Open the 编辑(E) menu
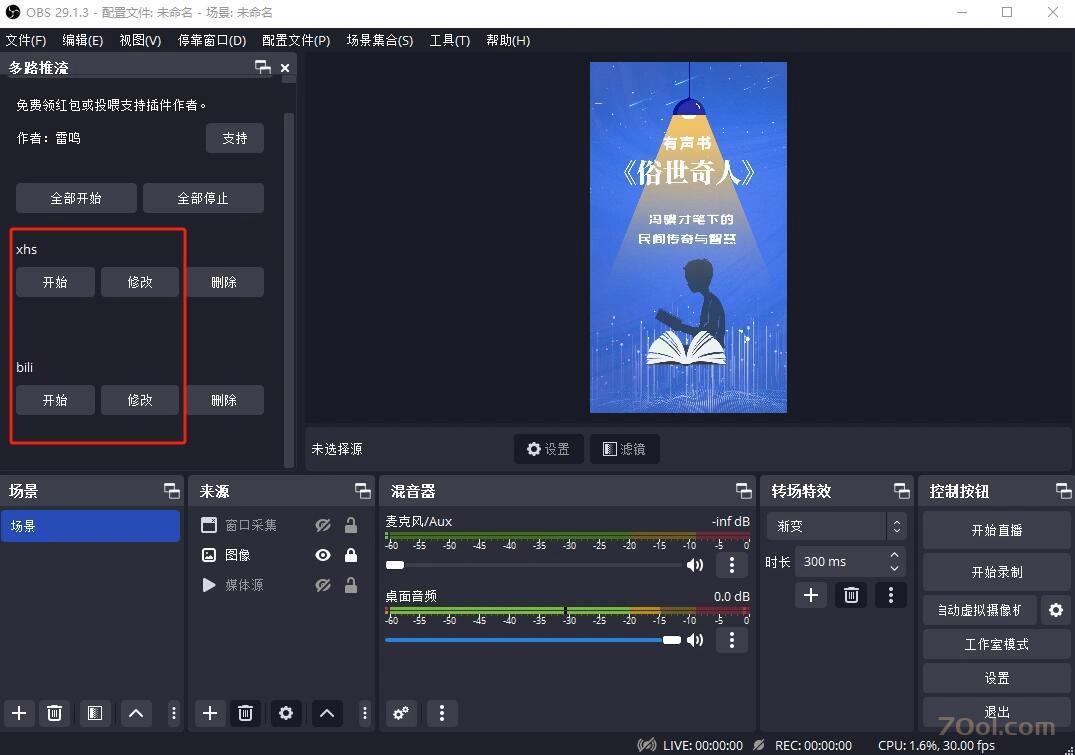The image size is (1075, 755). coord(82,40)
